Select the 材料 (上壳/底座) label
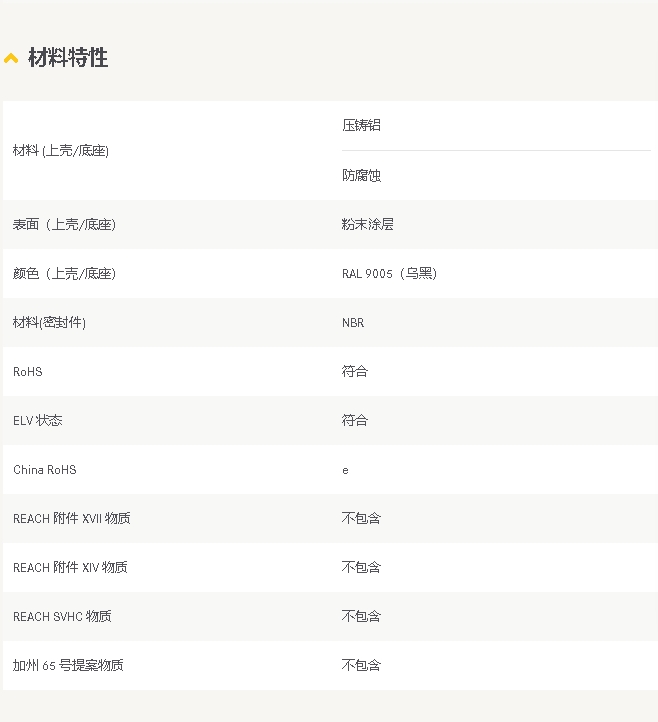Image resolution: width=658 pixels, height=722 pixels. pyautogui.click(x=61, y=151)
